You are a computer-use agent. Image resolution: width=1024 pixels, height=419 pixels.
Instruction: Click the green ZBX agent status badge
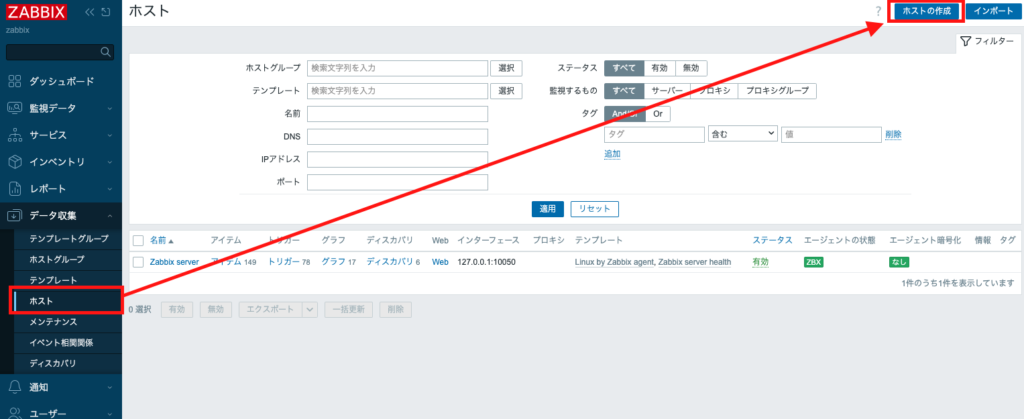tap(813, 262)
